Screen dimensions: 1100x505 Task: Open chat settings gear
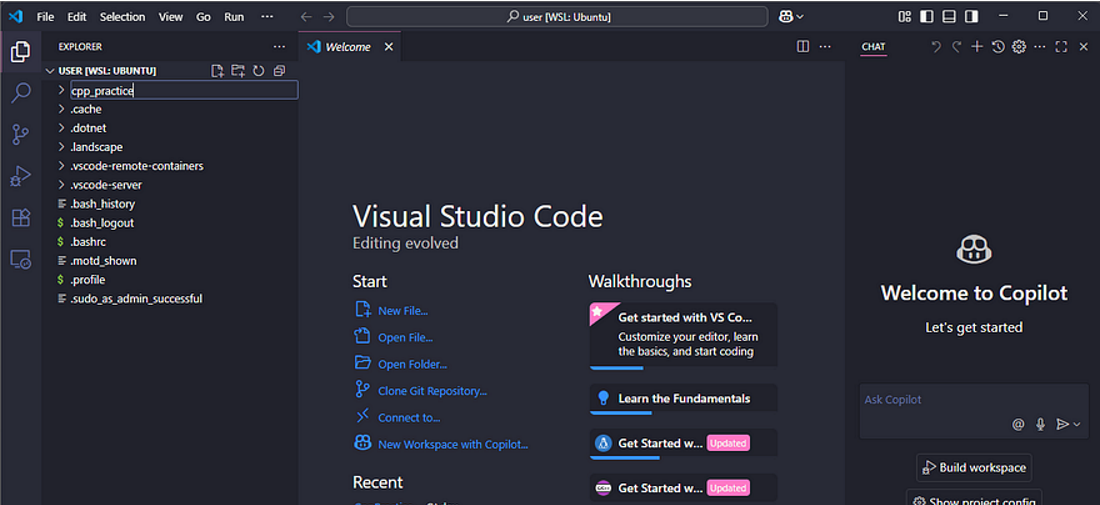[1019, 47]
